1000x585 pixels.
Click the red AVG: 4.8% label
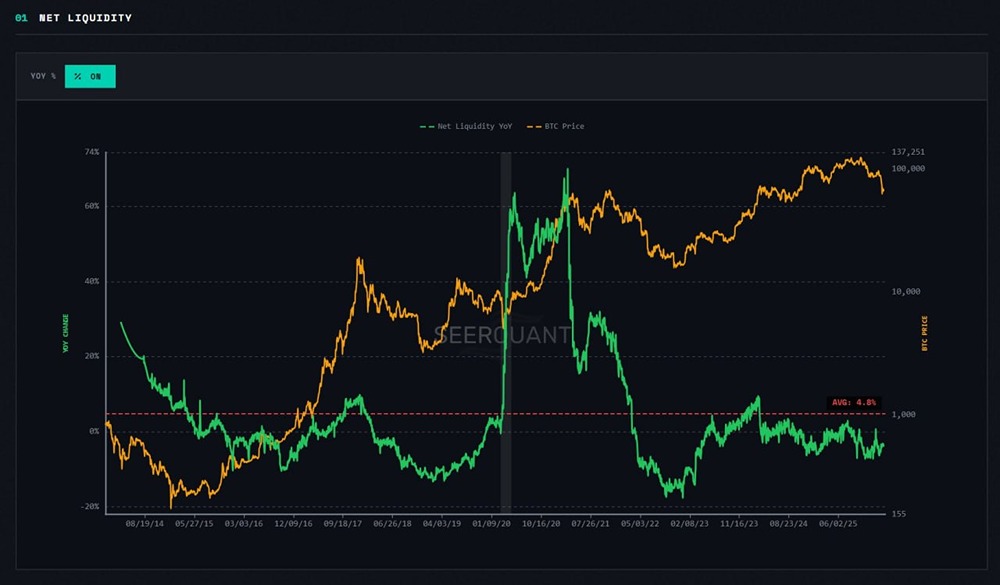tap(854, 402)
